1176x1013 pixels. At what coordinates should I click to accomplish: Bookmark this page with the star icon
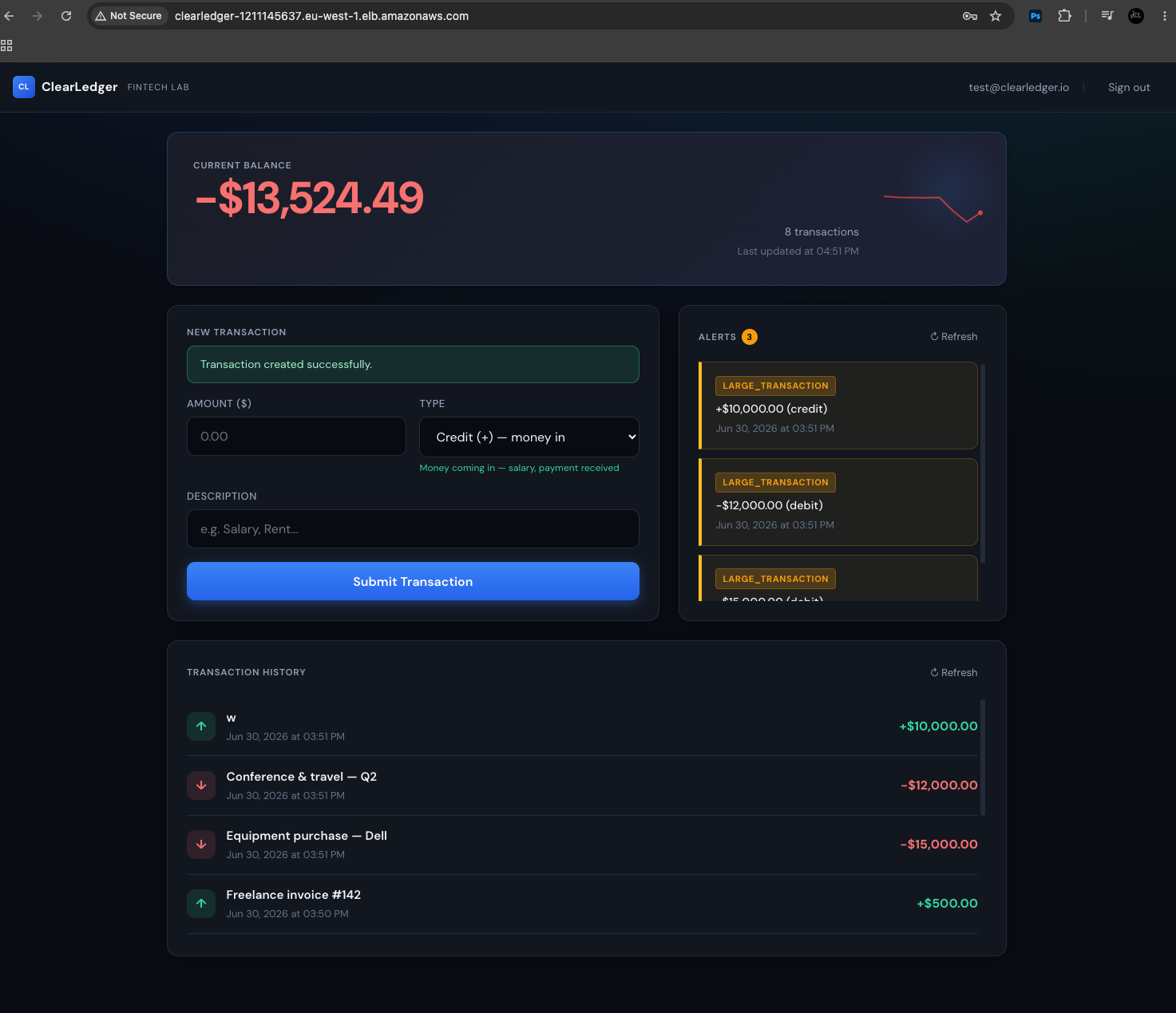[996, 16]
